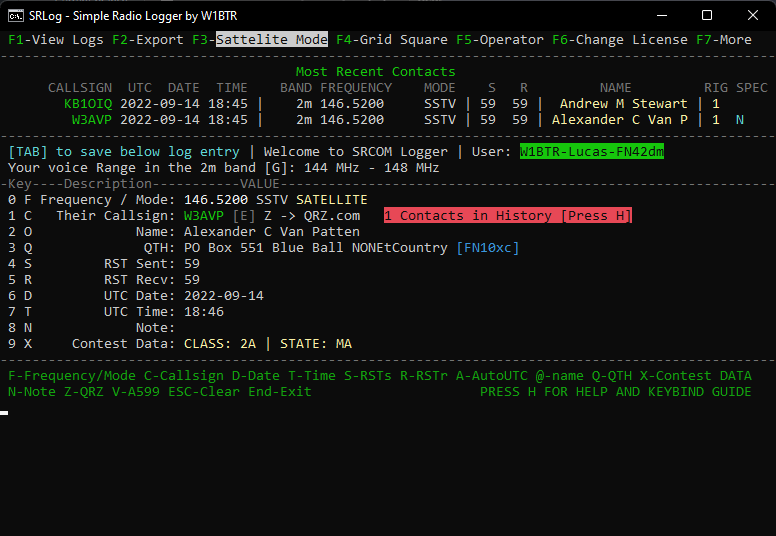Click the W3AVP callsign in recent contacts table
Image resolution: width=776 pixels, height=536 pixels.
[x=92, y=120]
